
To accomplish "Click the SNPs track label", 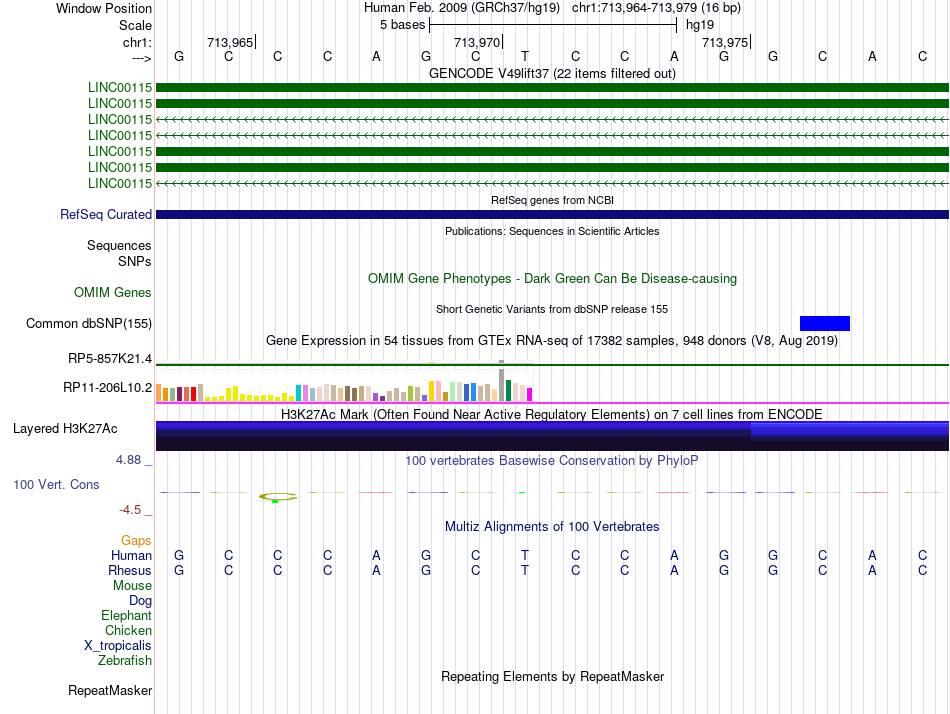I will tap(135, 261).
